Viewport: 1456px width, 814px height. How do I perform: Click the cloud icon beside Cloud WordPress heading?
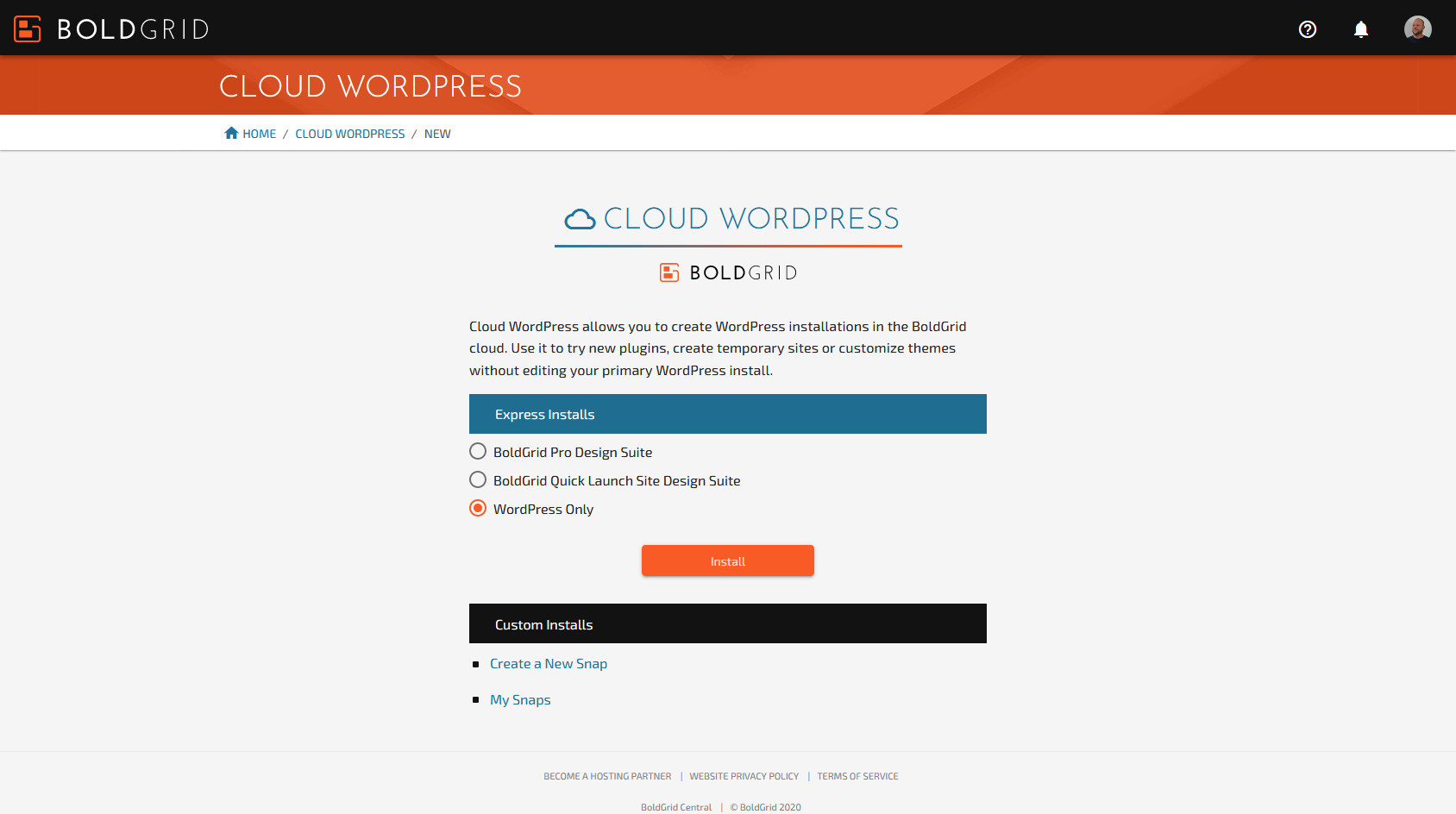(580, 219)
